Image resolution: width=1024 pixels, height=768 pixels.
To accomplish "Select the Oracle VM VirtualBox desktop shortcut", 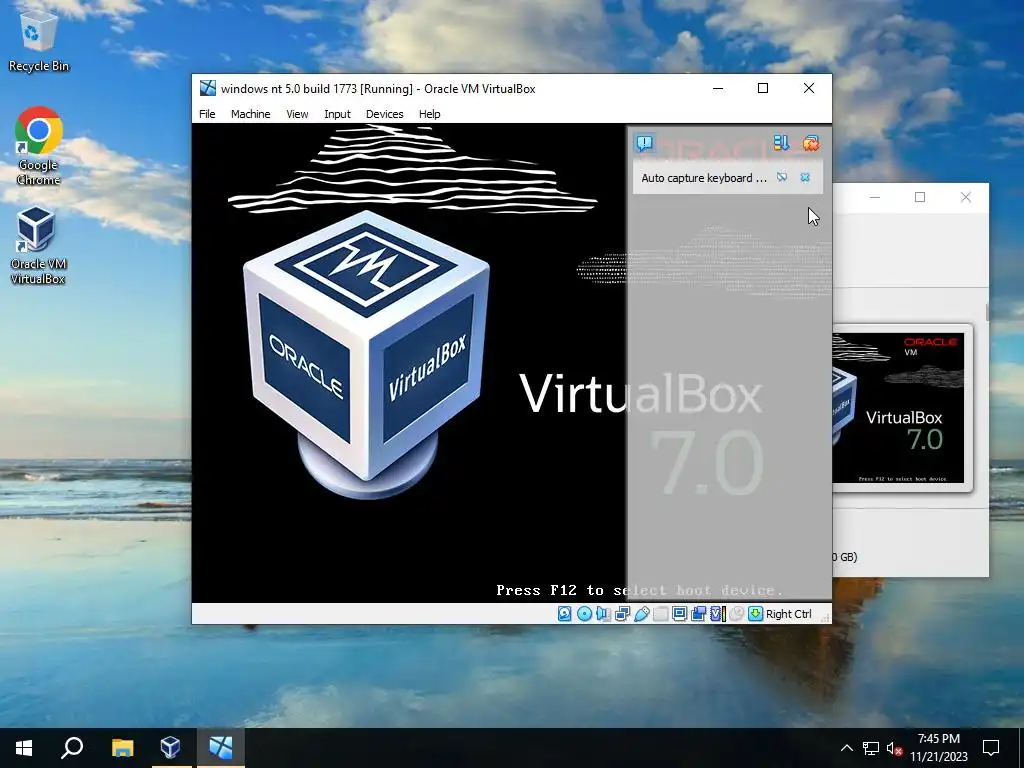I will coord(37,247).
